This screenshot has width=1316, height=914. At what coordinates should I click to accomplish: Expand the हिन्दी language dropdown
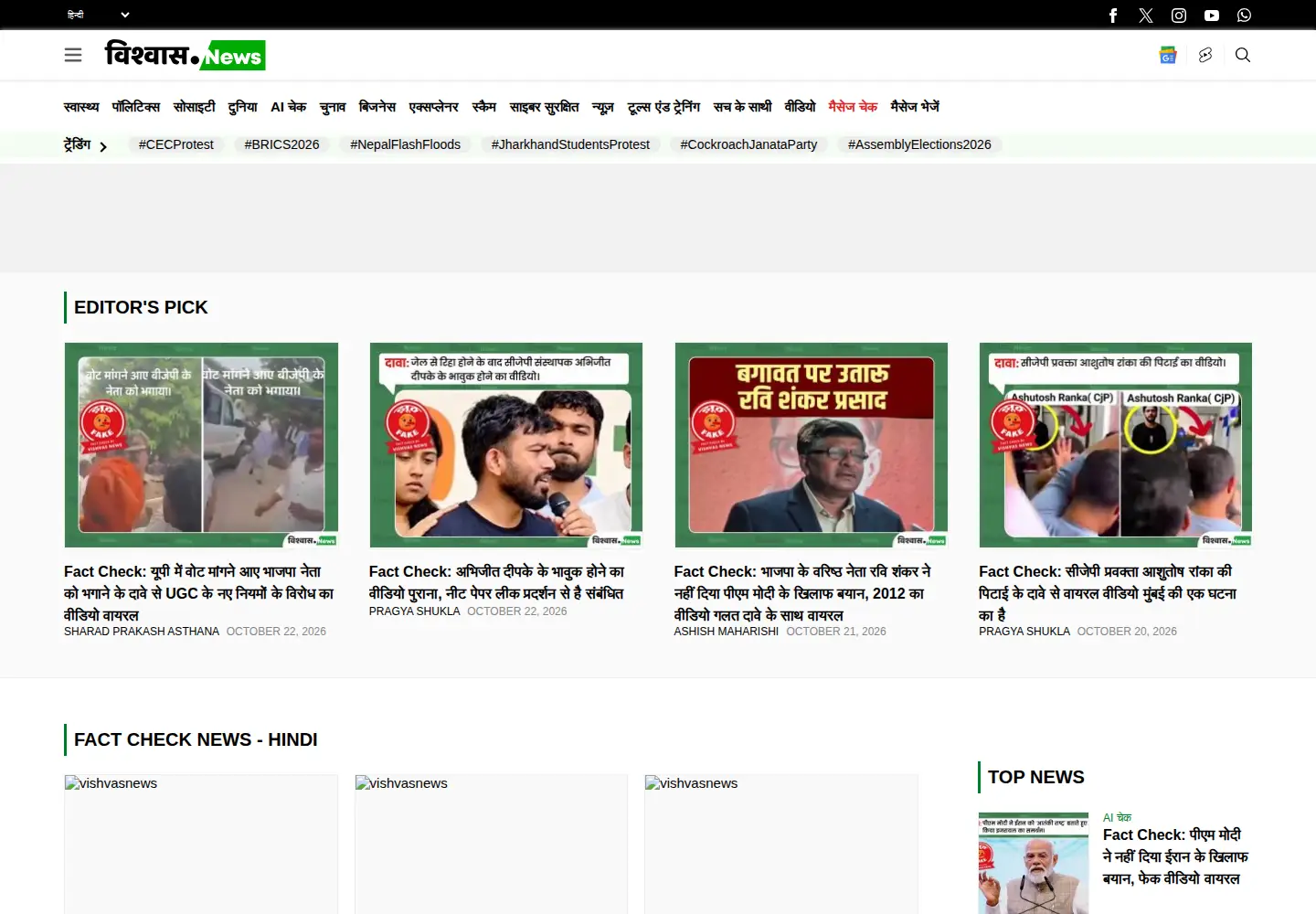pyautogui.click(x=99, y=15)
